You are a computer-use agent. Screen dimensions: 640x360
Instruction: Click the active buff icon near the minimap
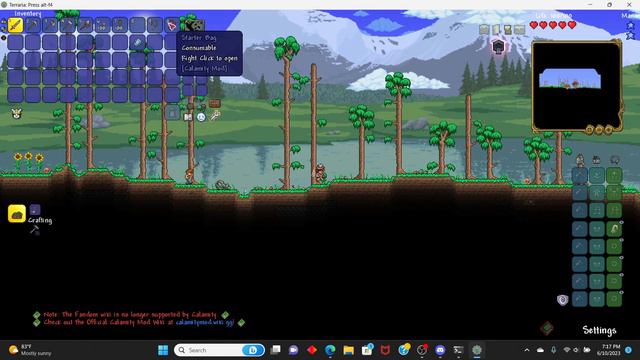pos(498,47)
